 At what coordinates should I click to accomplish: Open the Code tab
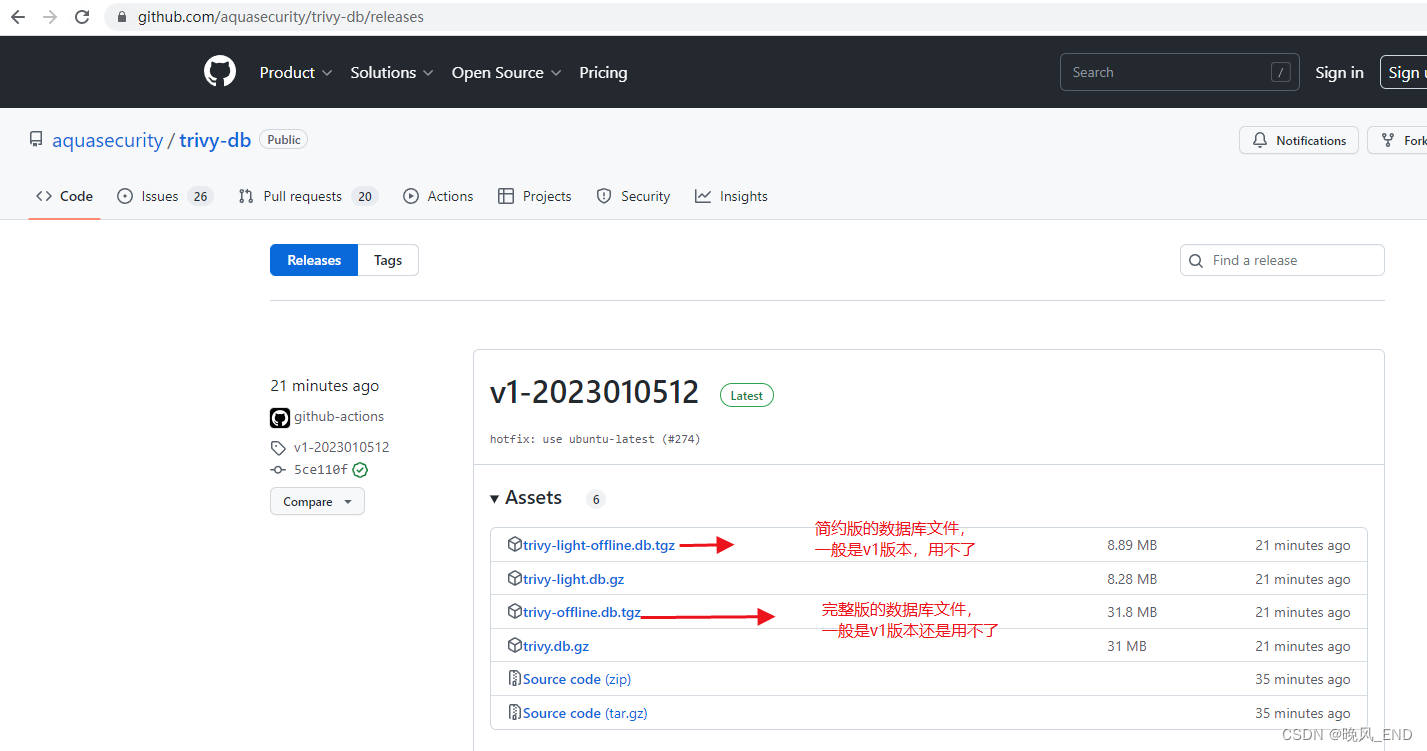pos(64,197)
